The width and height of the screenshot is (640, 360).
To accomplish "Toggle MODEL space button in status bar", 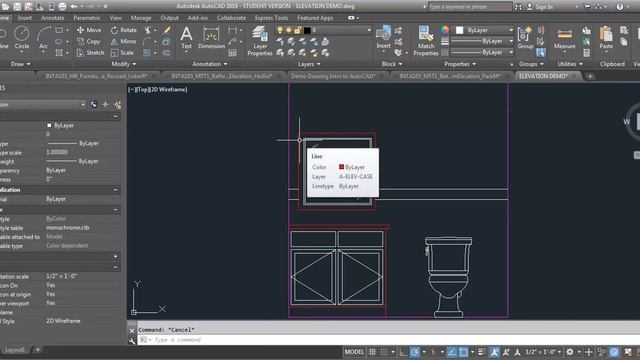I will 354,352.
